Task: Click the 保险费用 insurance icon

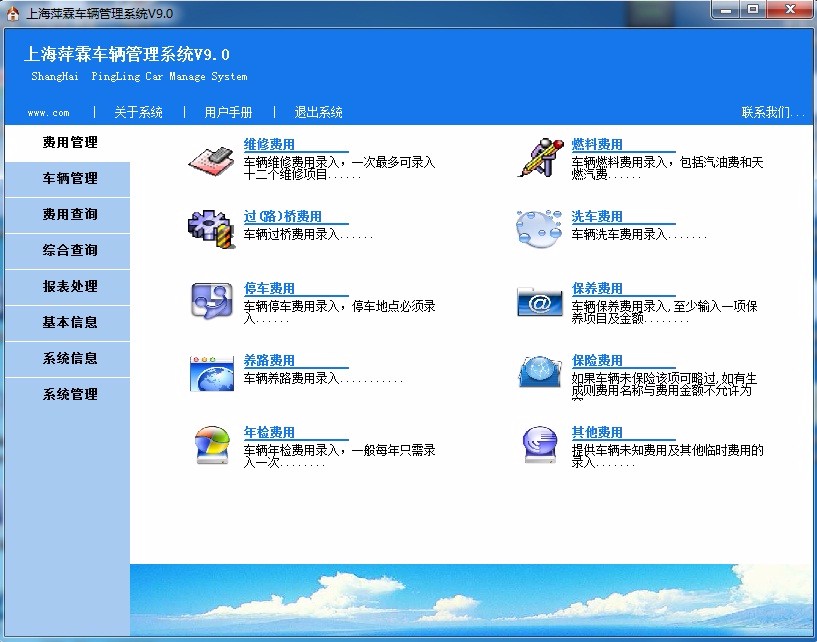Action: coord(538,372)
